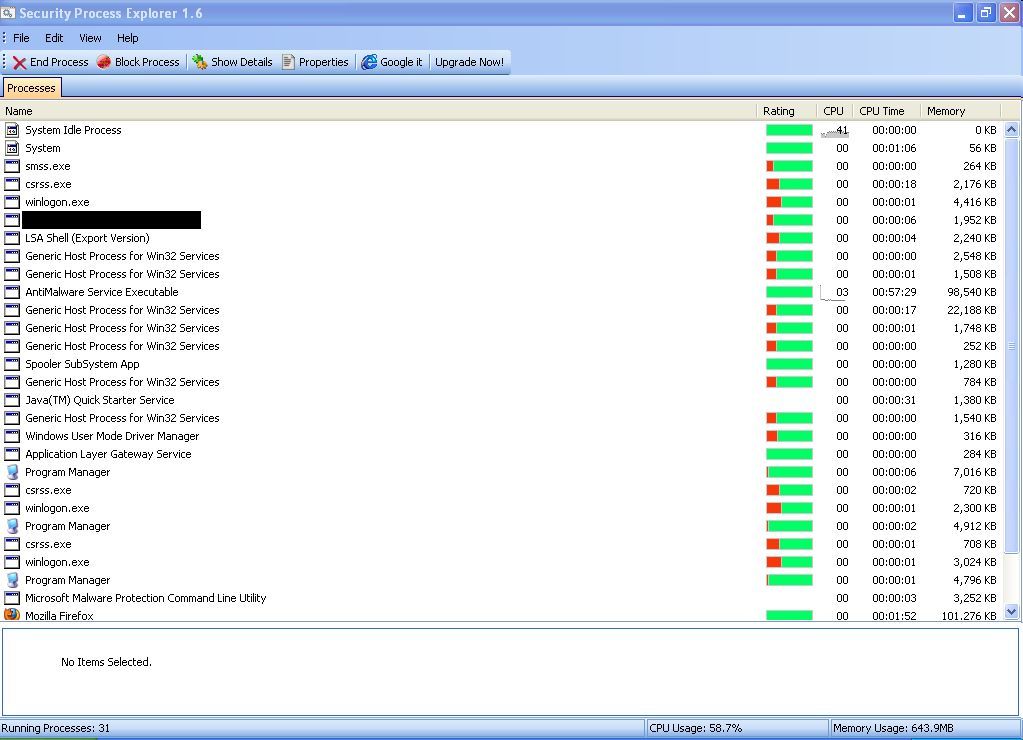Sort by the Rating column header
Viewport: 1023px width, 740px height.
[786, 111]
